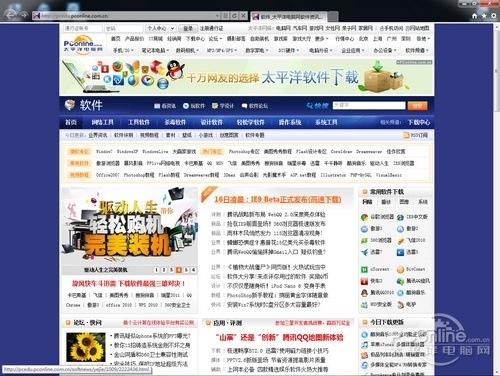Click the BitComet orange icon
The height and width of the screenshot is (376, 500).
click(x=400, y=269)
